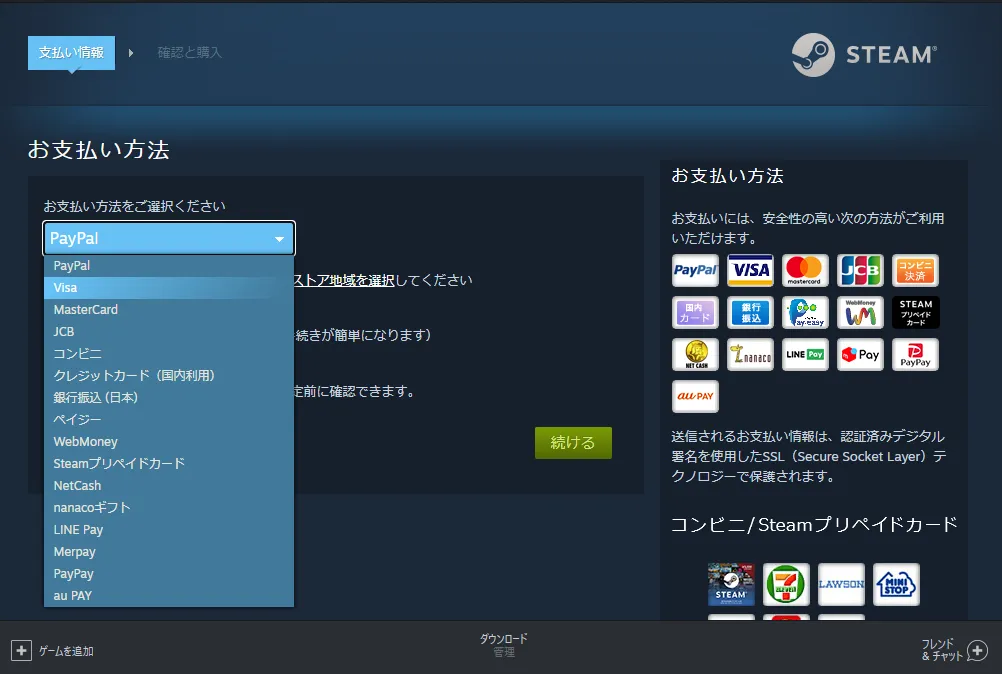This screenshot has width=1002, height=674.
Task: Click the orange コンビニ決済 icon
Action: tap(915, 270)
